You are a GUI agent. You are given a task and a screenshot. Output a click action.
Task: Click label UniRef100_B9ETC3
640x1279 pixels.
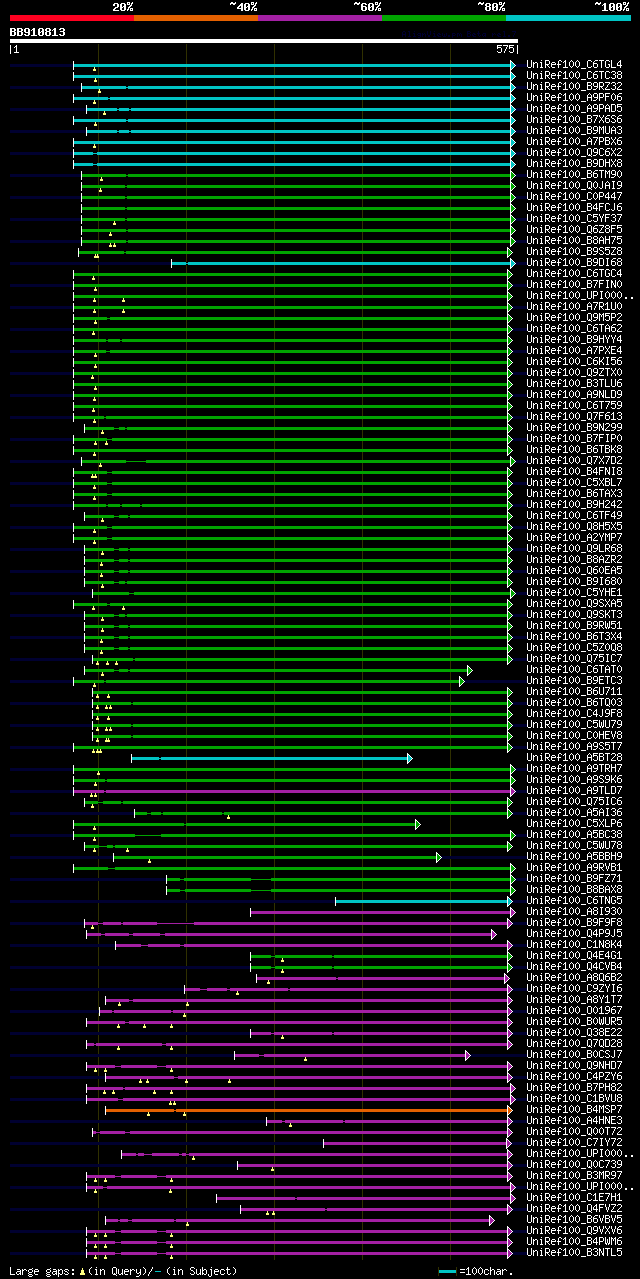(574, 681)
